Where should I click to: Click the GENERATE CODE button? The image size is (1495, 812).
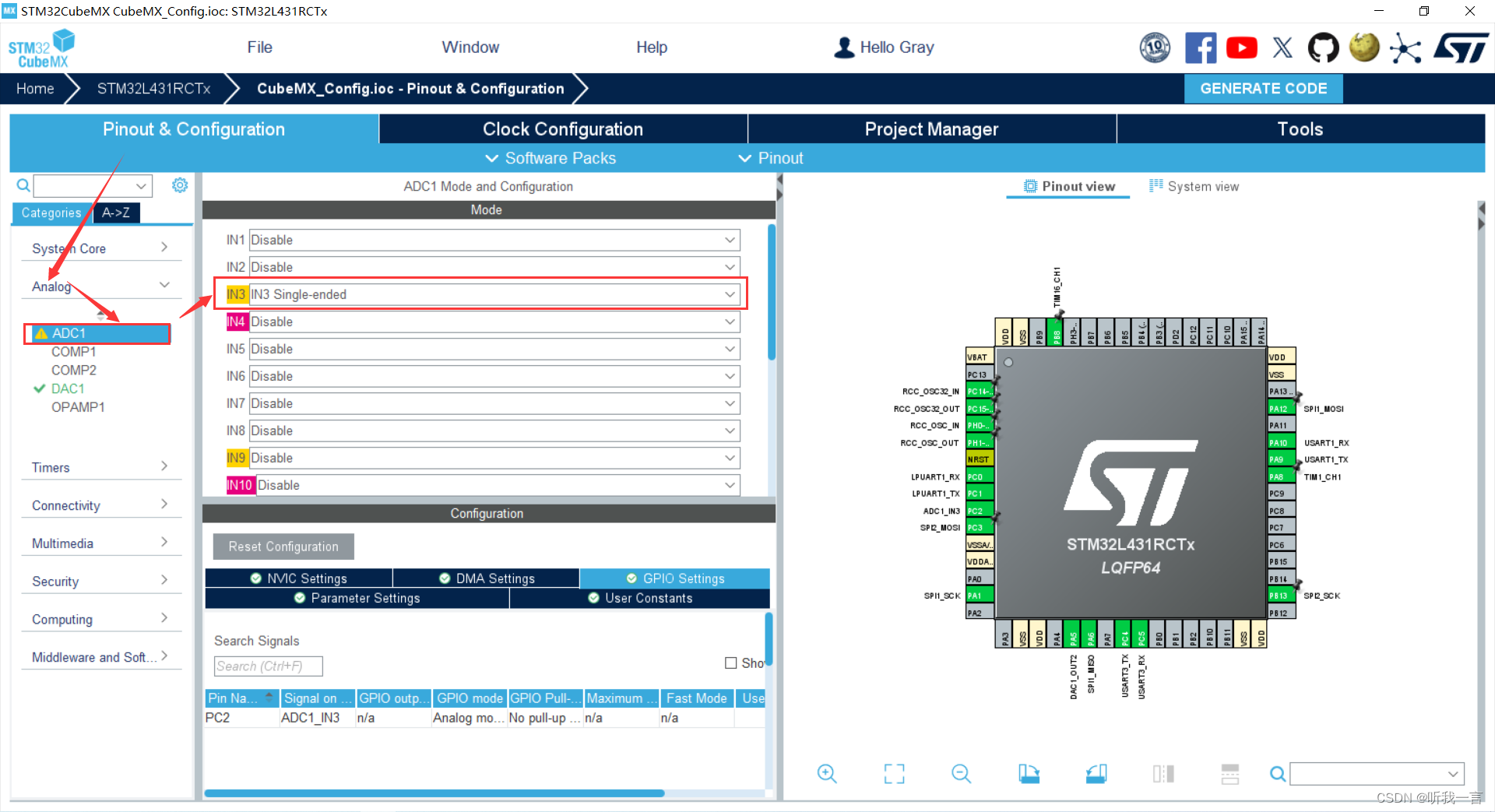click(1263, 89)
